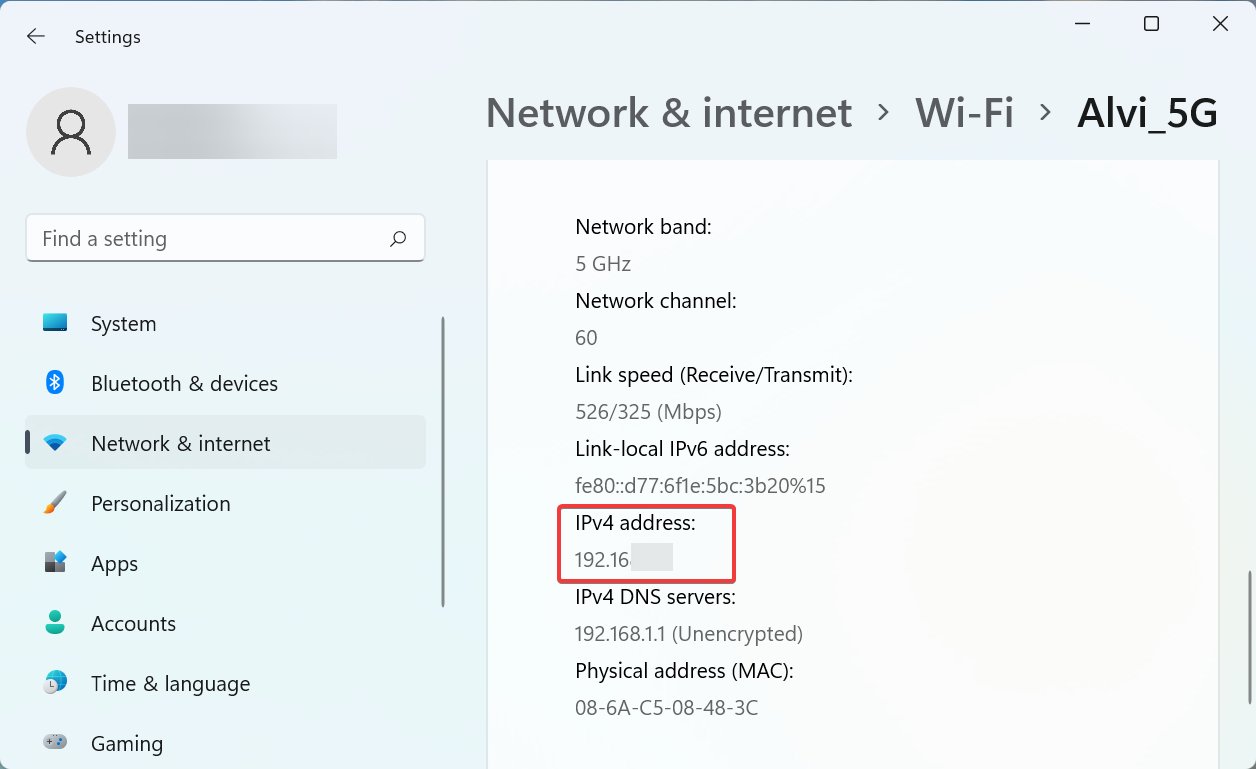This screenshot has width=1256, height=769.
Task: Click the user profile avatar
Action: [71, 132]
